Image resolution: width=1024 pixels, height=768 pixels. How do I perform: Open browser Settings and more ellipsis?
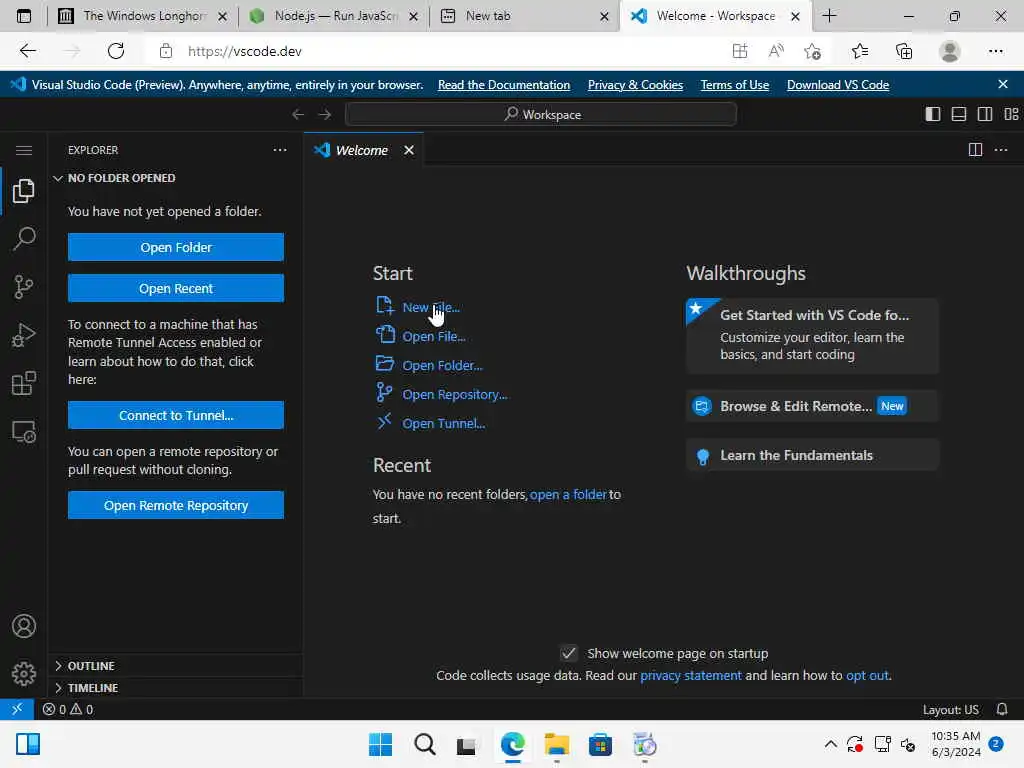pyautogui.click(x=995, y=51)
